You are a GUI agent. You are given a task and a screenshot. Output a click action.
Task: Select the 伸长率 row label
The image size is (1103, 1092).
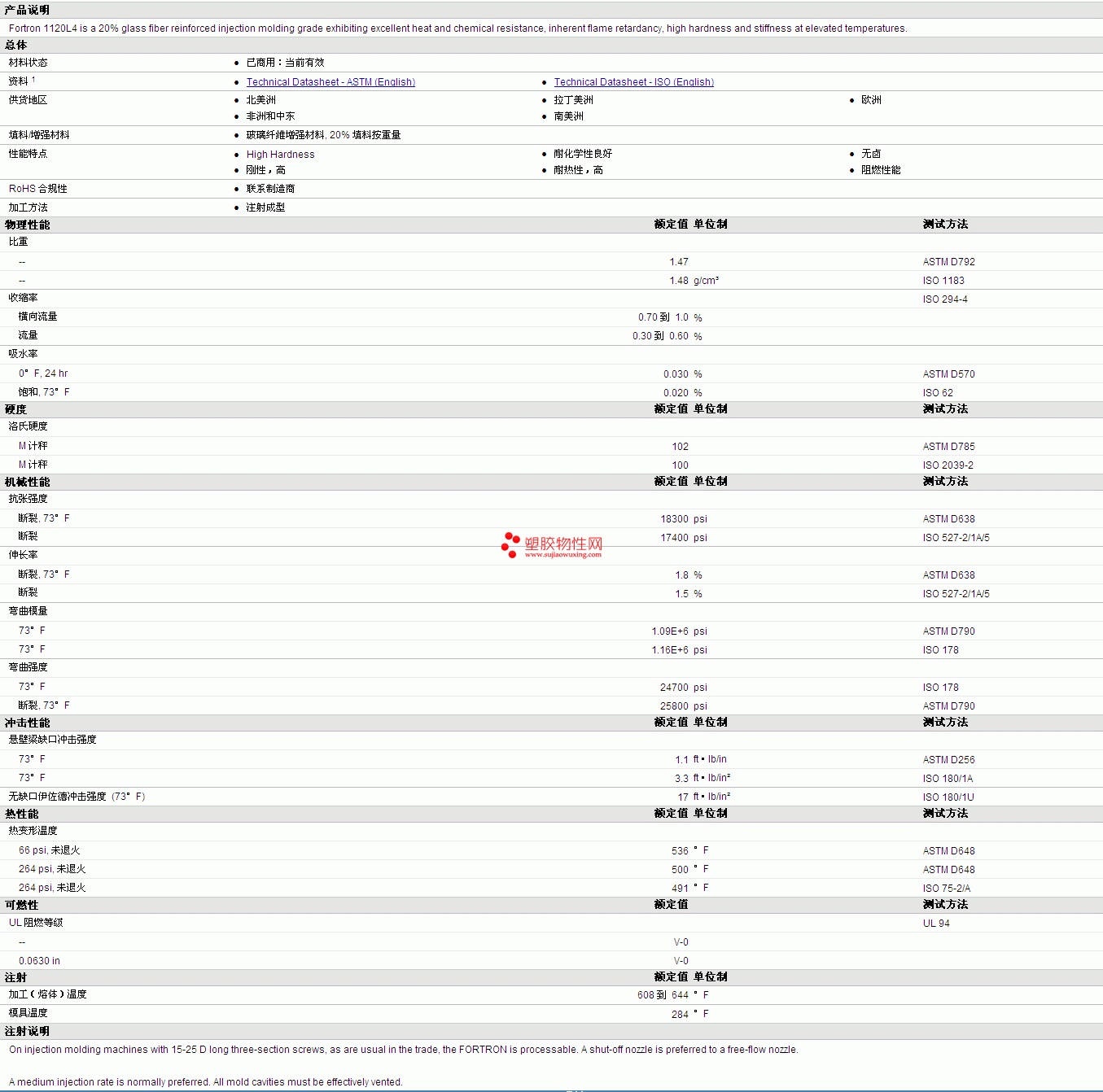(x=24, y=555)
